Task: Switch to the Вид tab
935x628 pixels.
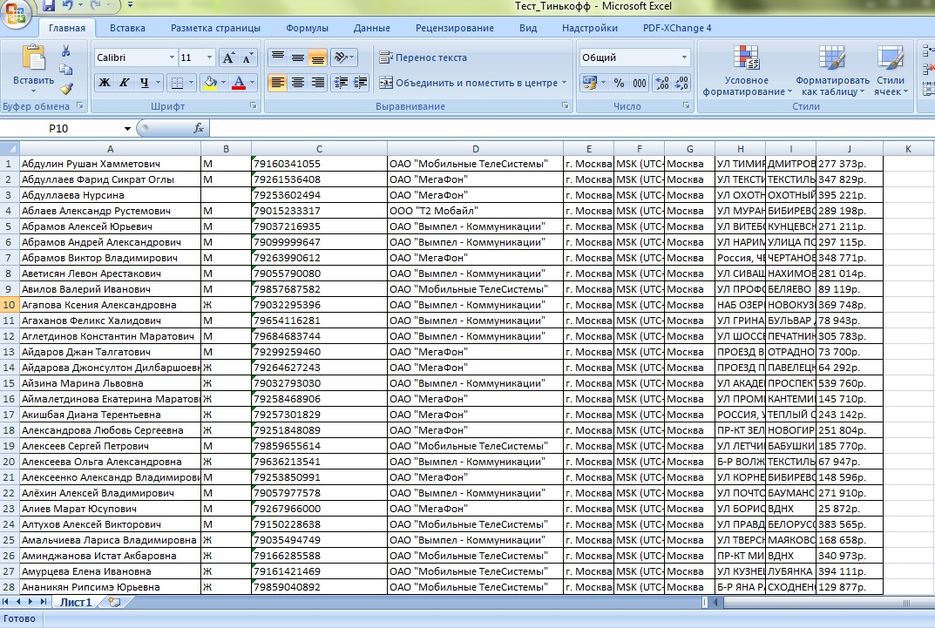Action: pos(528,27)
